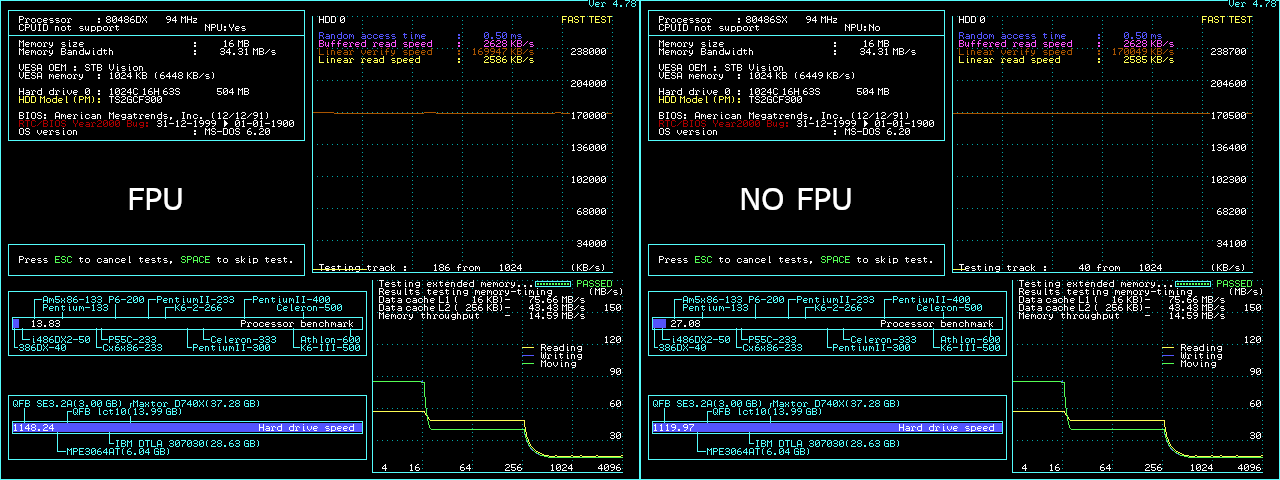Click the green 'SPACE' key hint in NO FPU panel

coord(835,260)
